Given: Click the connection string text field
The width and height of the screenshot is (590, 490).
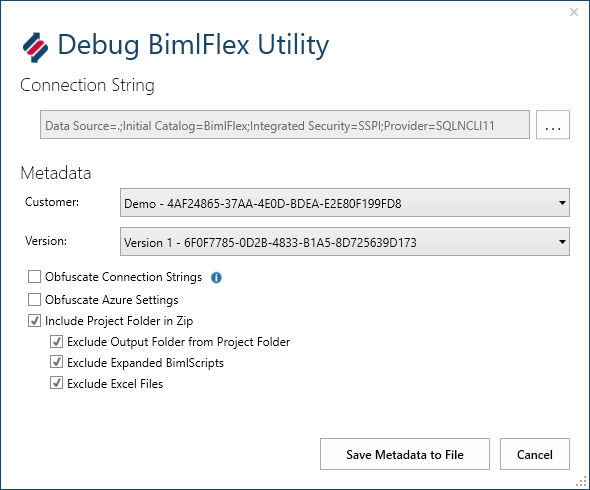Looking at the screenshot, I should (285, 125).
